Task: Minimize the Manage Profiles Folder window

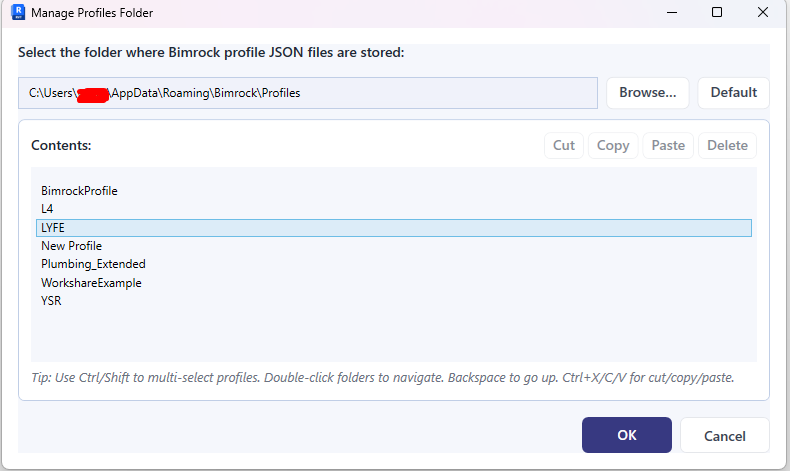Action: [x=672, y=13]
